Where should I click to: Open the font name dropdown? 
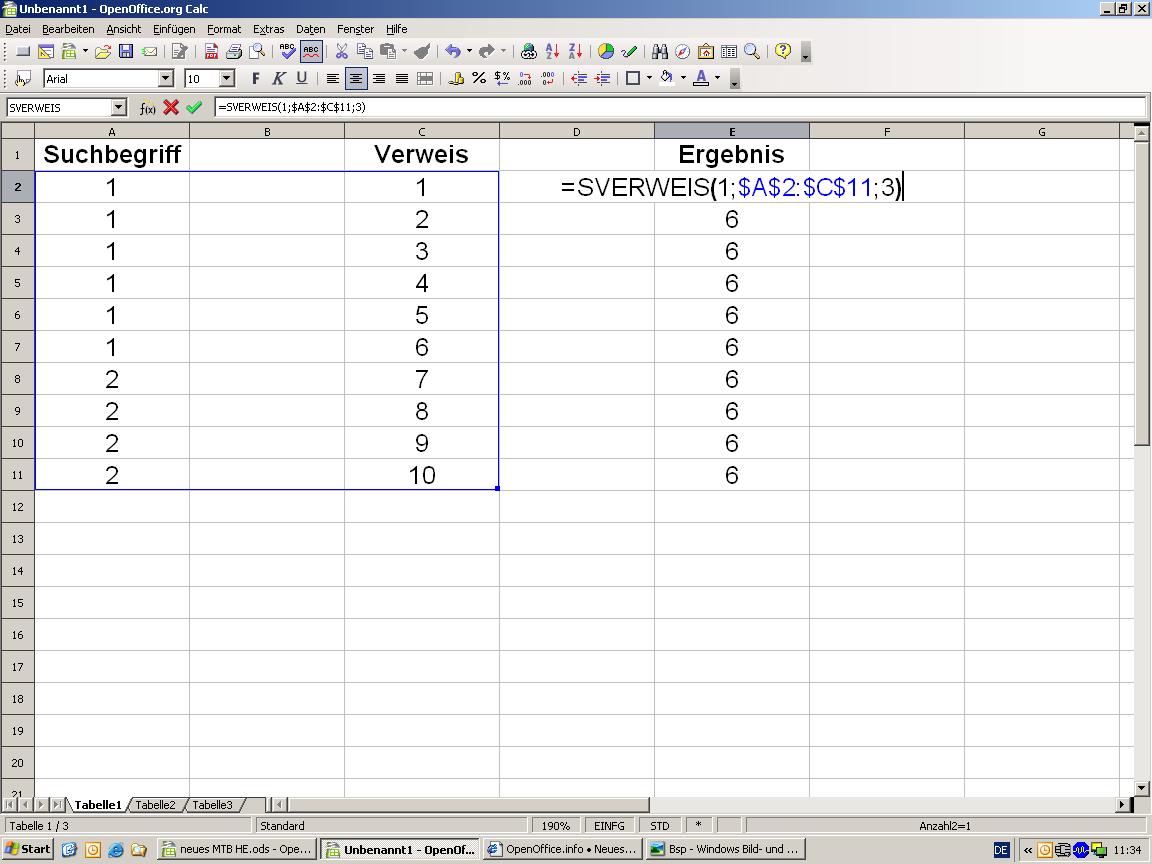click(x=166, y=79)
